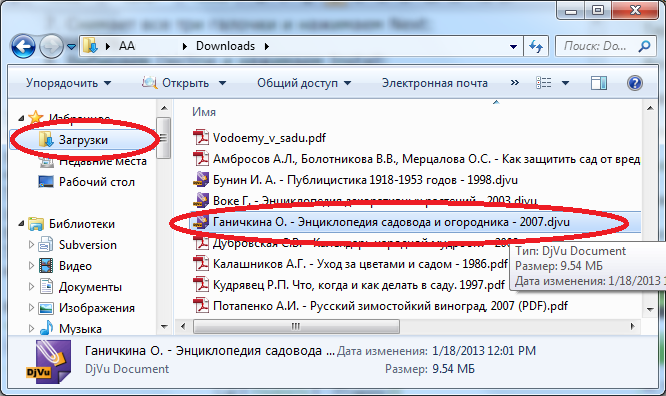Click the desktop icon beside Рабочий стол
Screen dimensions: 666x396
click(x=46, y=181)
